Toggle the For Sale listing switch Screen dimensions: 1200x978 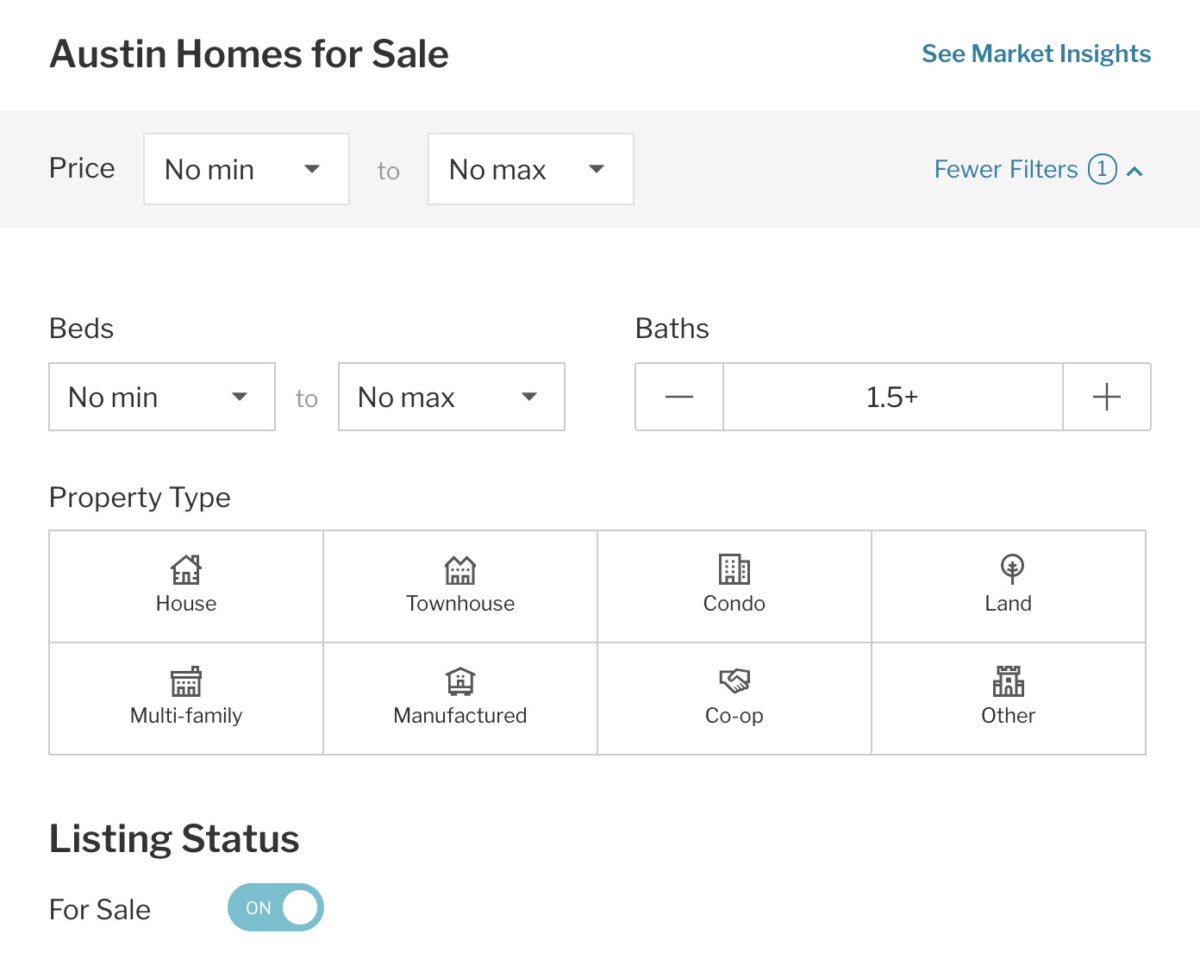276,907
